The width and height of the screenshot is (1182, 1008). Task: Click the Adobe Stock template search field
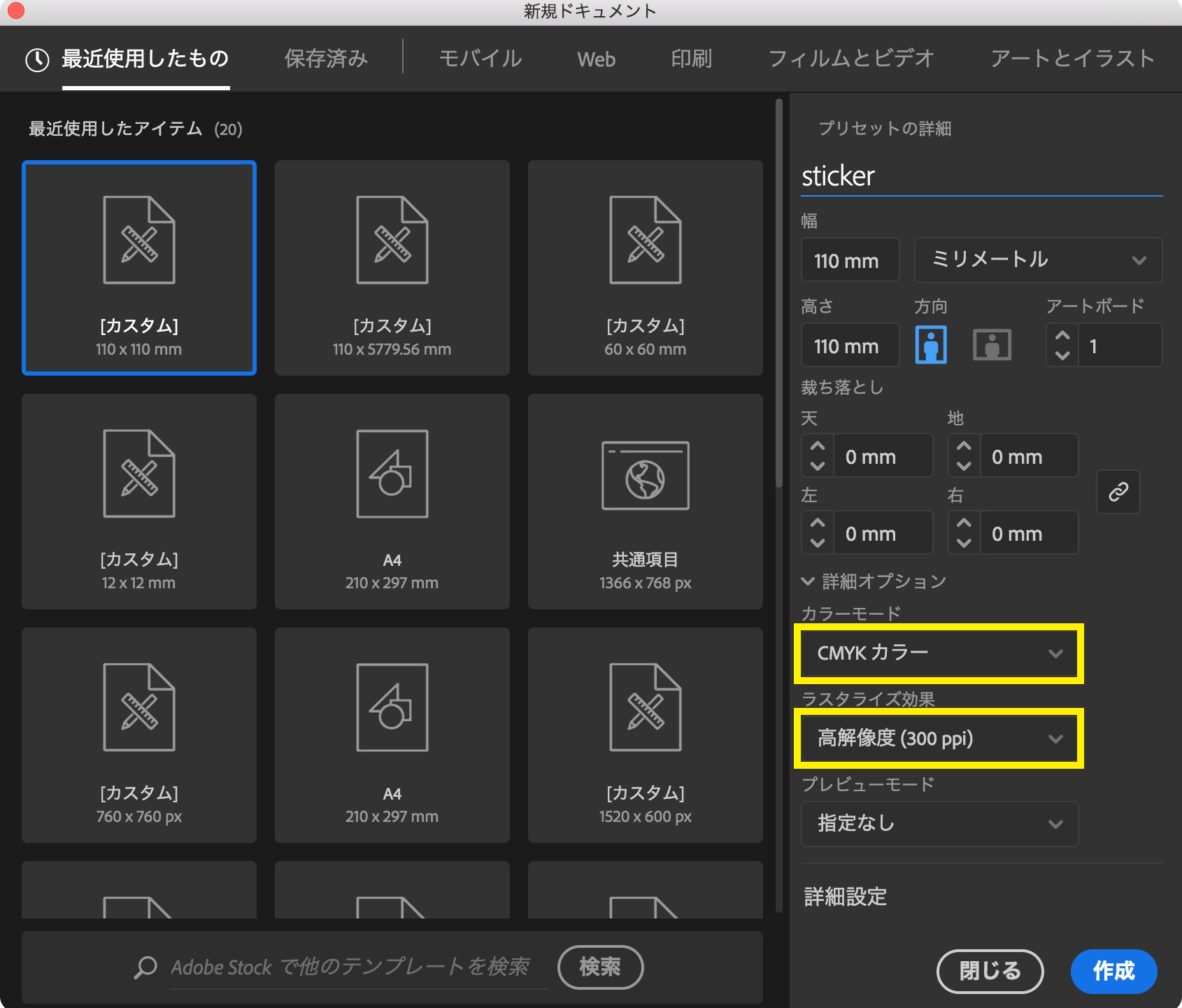tap(358, 967)
